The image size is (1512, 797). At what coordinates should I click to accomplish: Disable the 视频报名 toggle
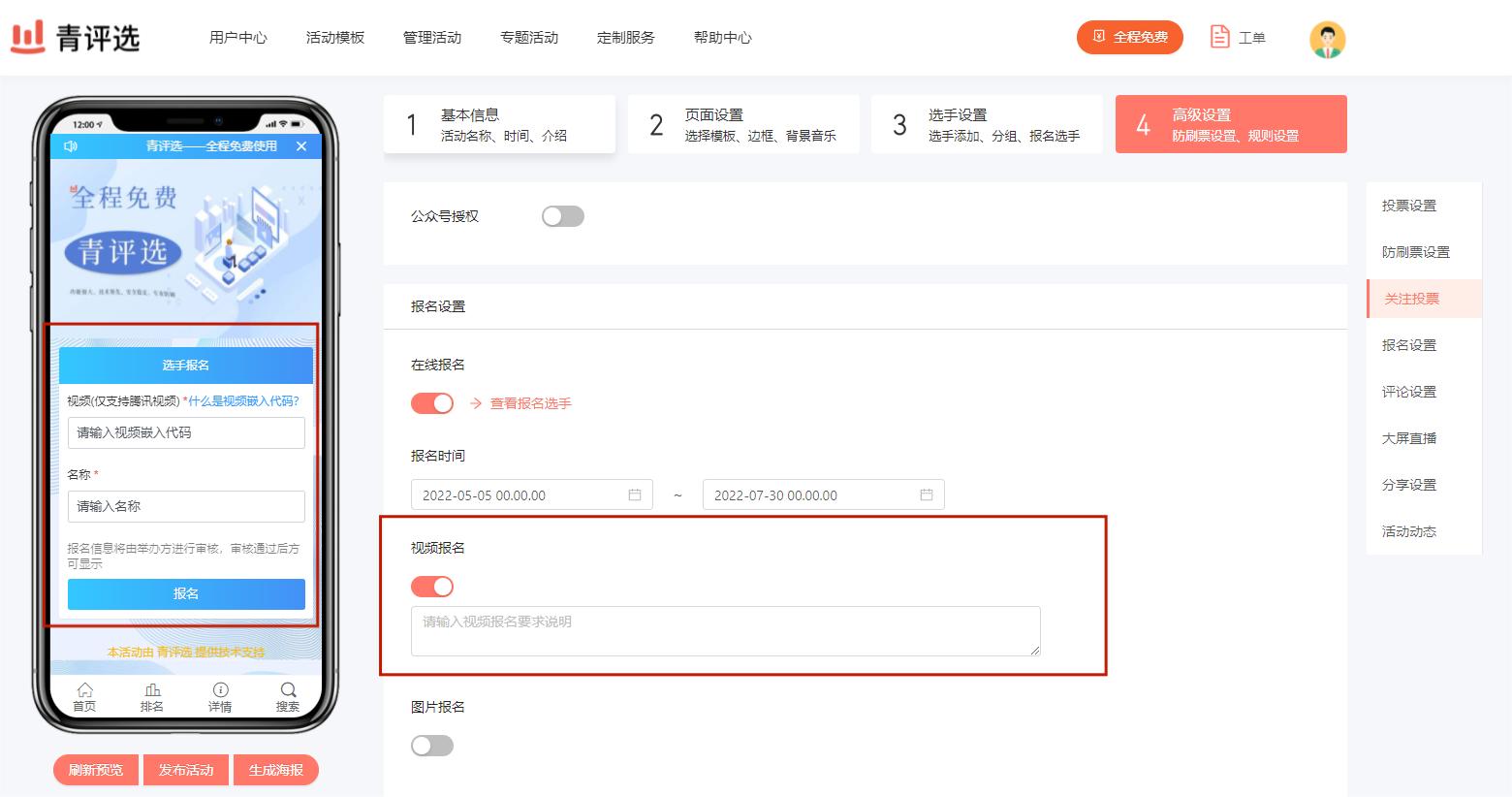(x=432, y=586)
